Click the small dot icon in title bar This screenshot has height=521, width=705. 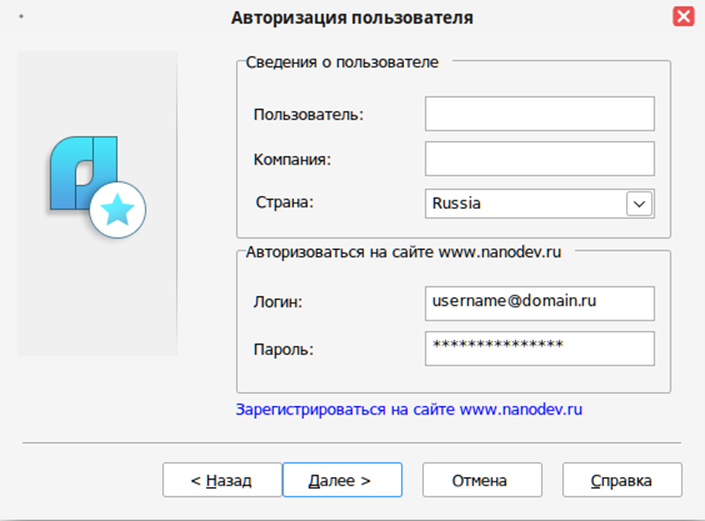click(21, 17)
